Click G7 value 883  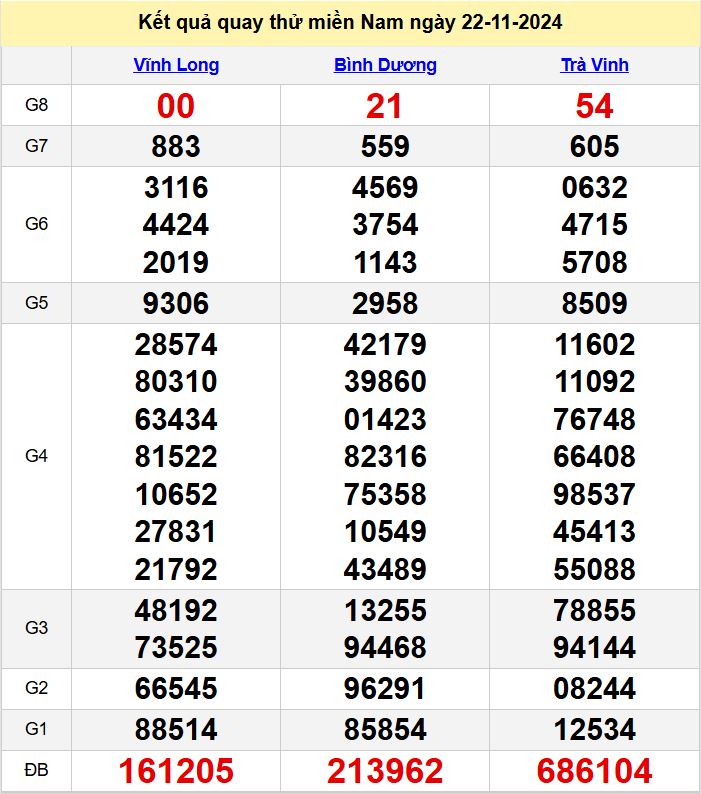pos(176,146)
